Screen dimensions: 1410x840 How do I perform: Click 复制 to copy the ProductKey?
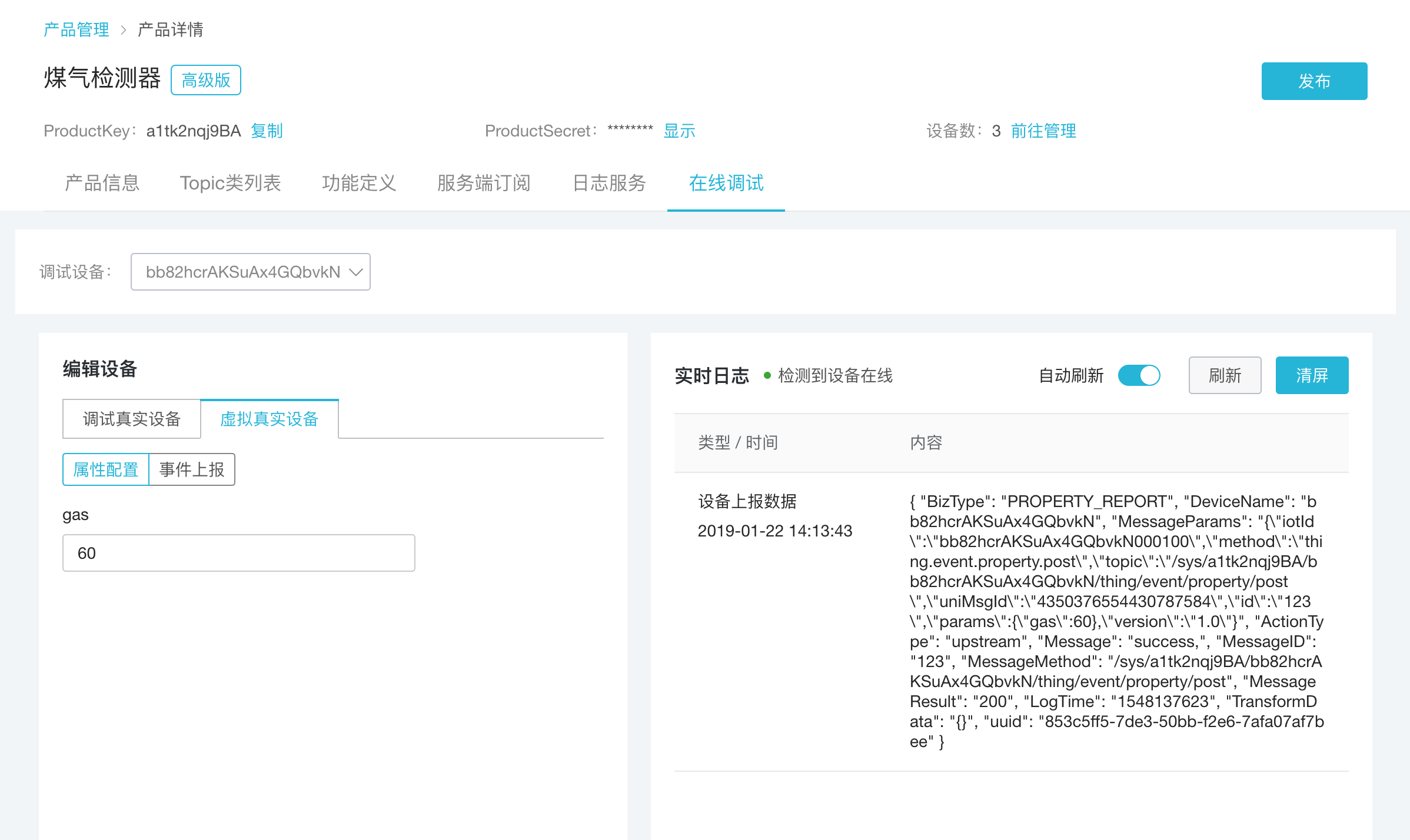(x=267, y=131)
